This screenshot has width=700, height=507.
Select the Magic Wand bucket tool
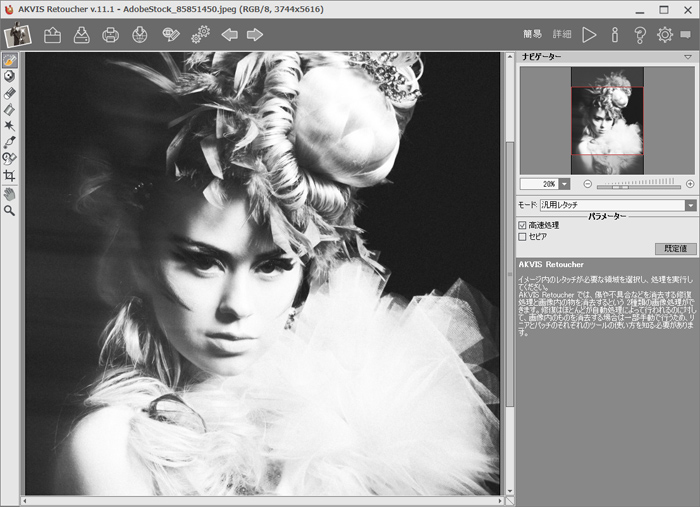coord(9,110)
